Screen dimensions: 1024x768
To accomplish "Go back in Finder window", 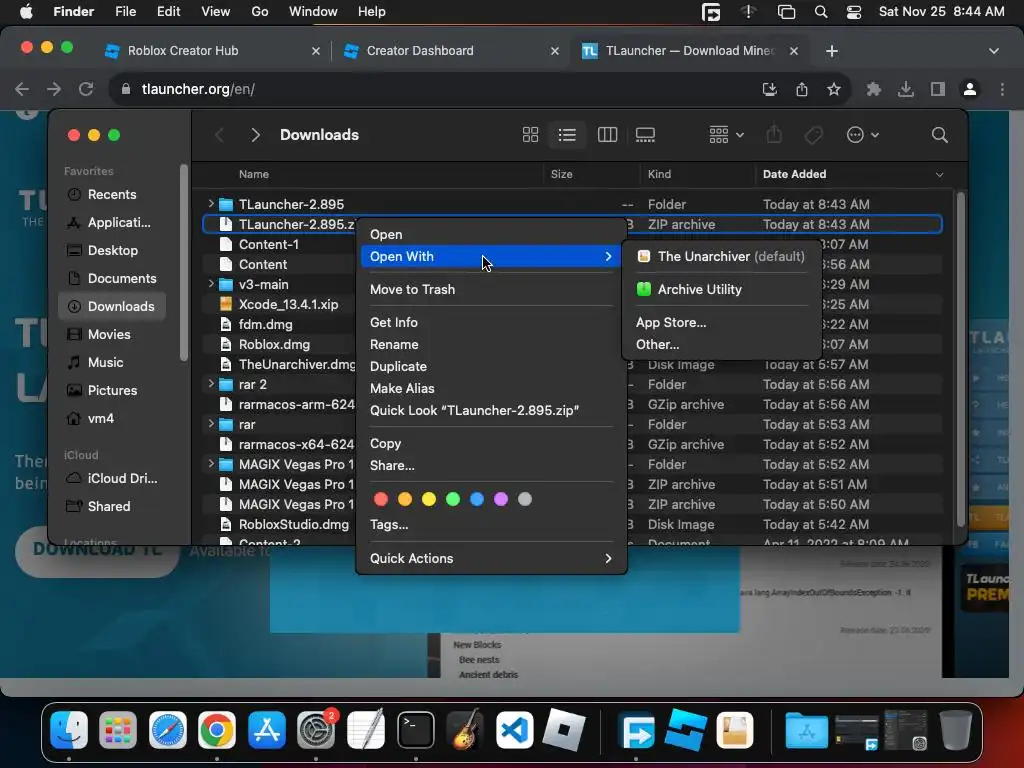I will pyautogui.click(x=219, y=135).
